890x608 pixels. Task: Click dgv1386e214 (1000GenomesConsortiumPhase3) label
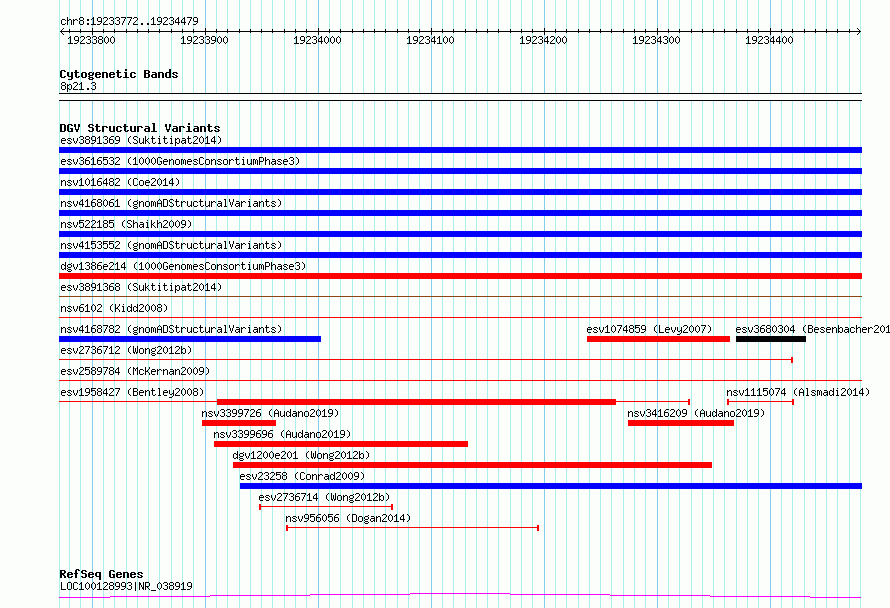point(183,266)
